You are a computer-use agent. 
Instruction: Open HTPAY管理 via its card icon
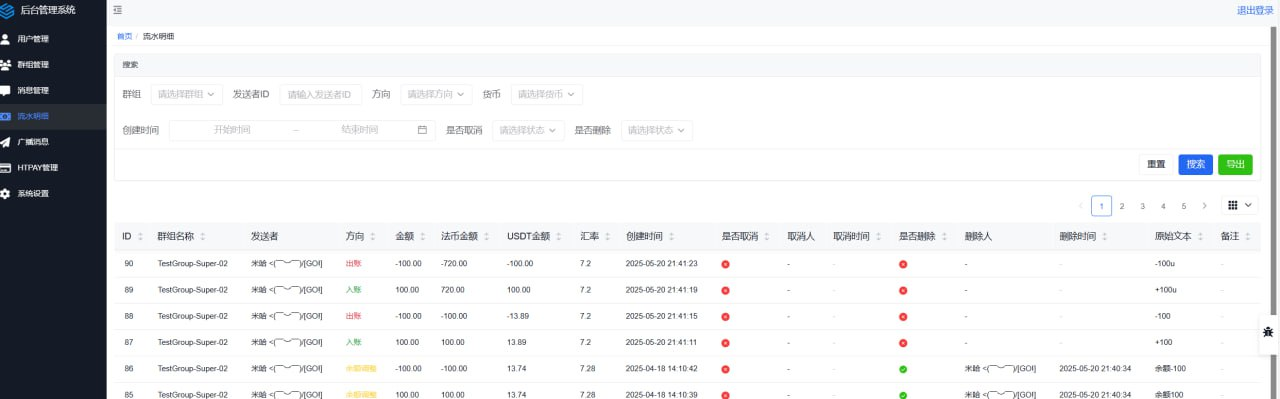6,168
